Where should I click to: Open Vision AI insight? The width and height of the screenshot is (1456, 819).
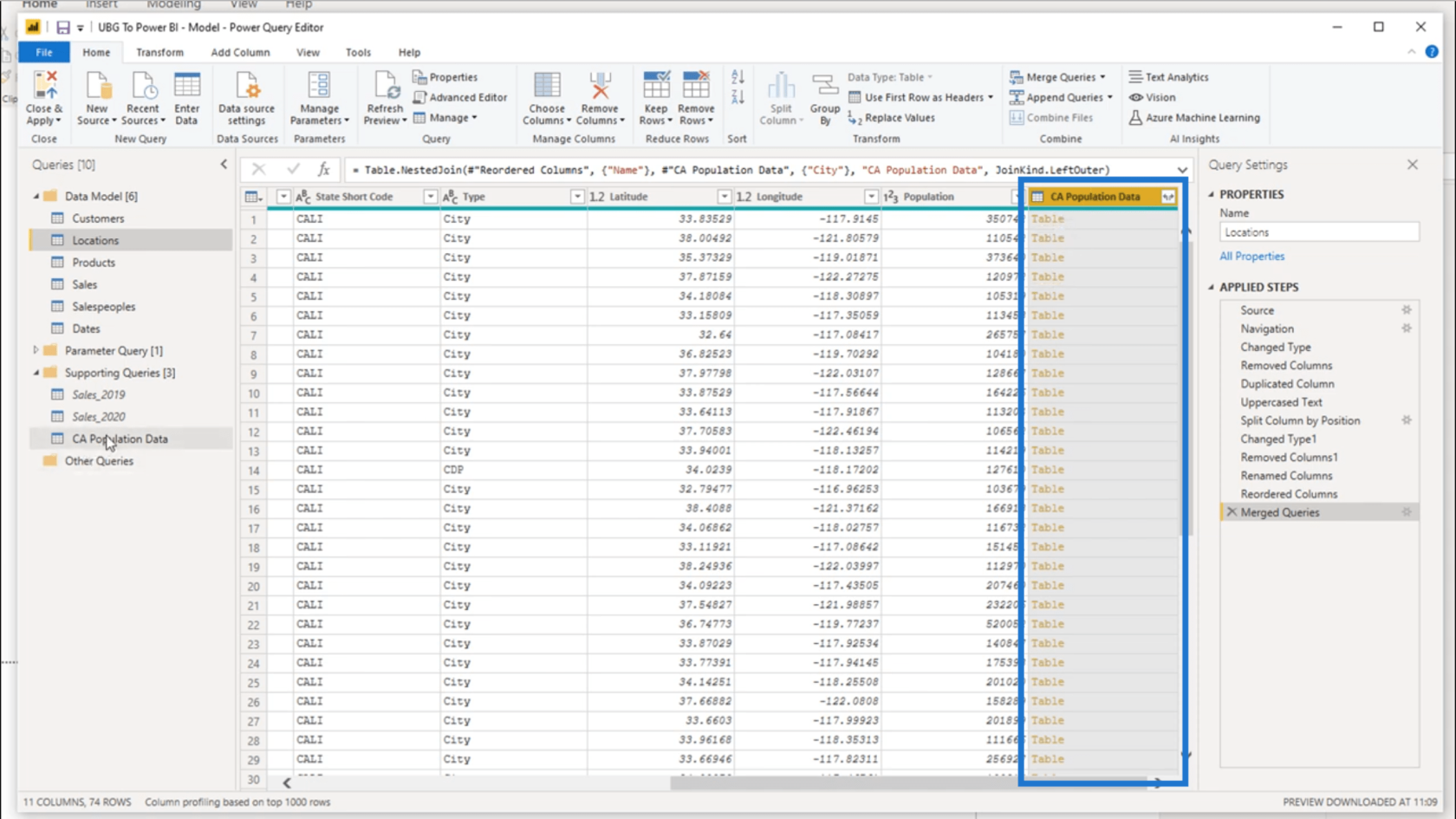pos(1152,97)
